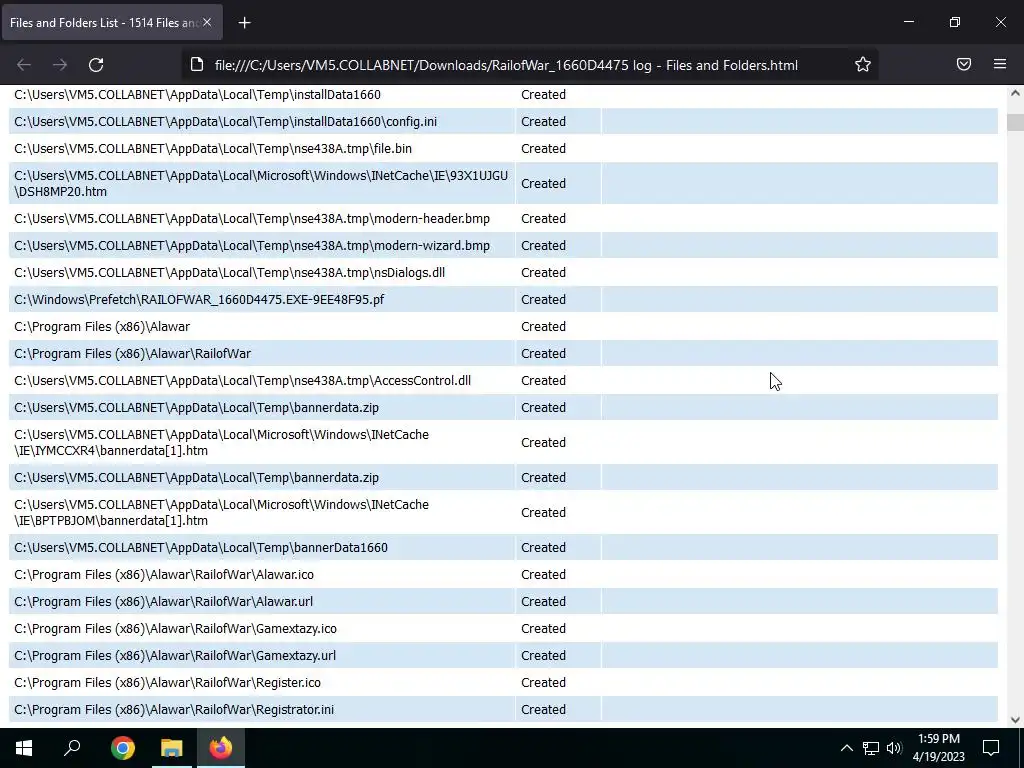Click Created status beside AccessControl.dll
This screenshot has height=768, width=1024.
543,381
